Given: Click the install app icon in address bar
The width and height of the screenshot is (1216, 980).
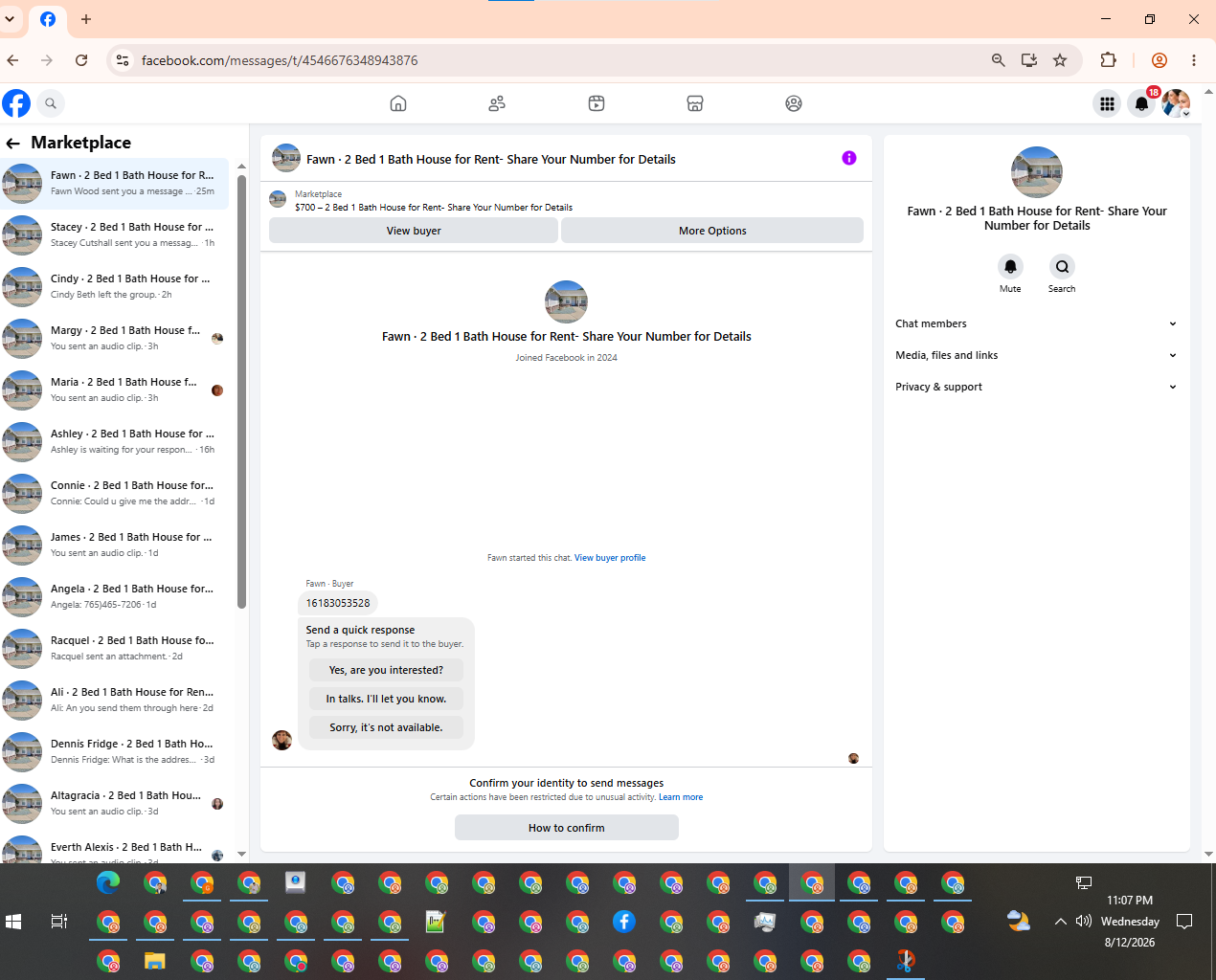Looking at the screenshot, I should coord(1029,60).
